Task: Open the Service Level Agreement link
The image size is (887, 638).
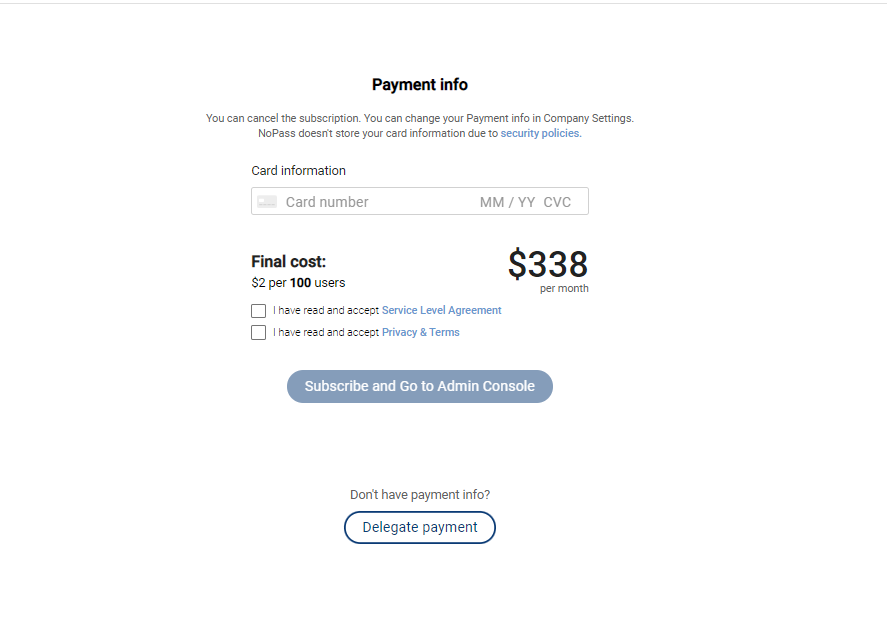Action: tap(441, 311)
